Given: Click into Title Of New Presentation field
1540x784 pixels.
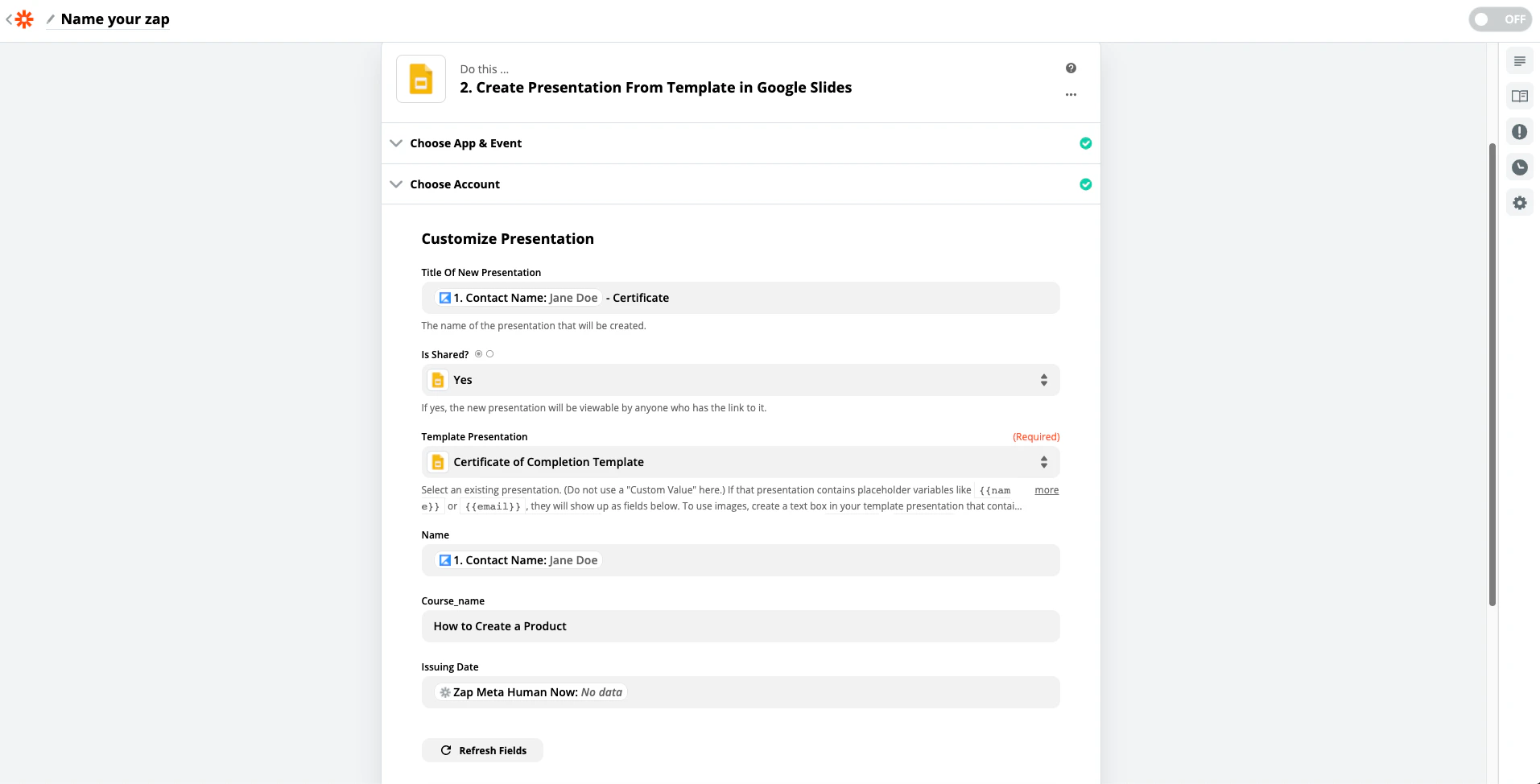Looking at the screenshot, I should click(x=741, y=298).
